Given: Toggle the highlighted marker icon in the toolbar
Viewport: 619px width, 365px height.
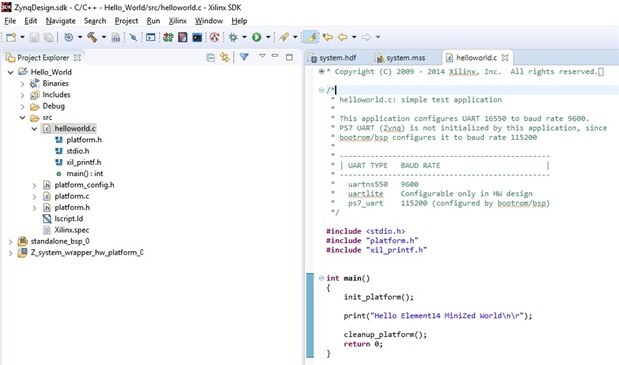Looking at the screenshot, I should pos(311,37).
